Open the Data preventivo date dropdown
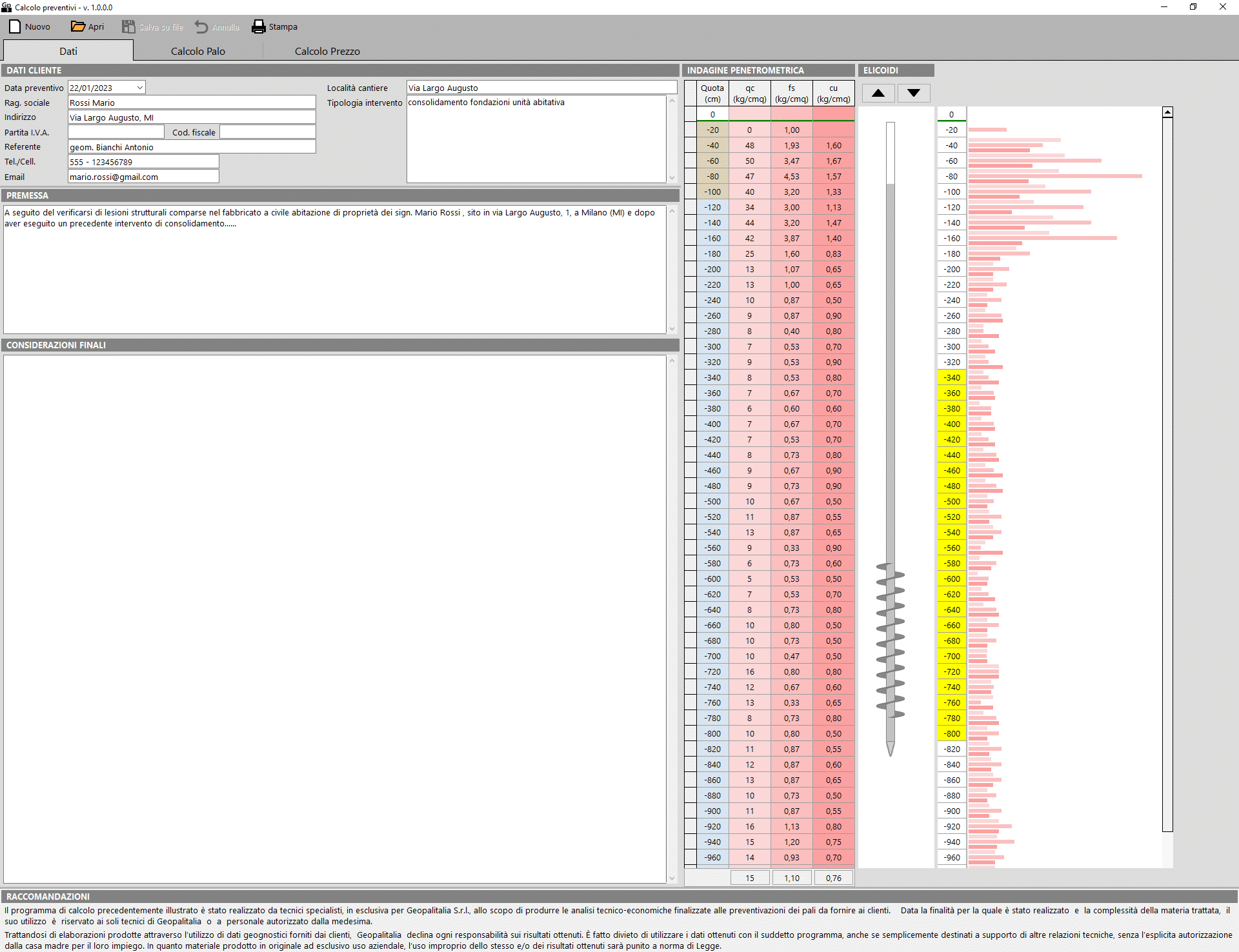The image size is (1239, 952). 139,88
